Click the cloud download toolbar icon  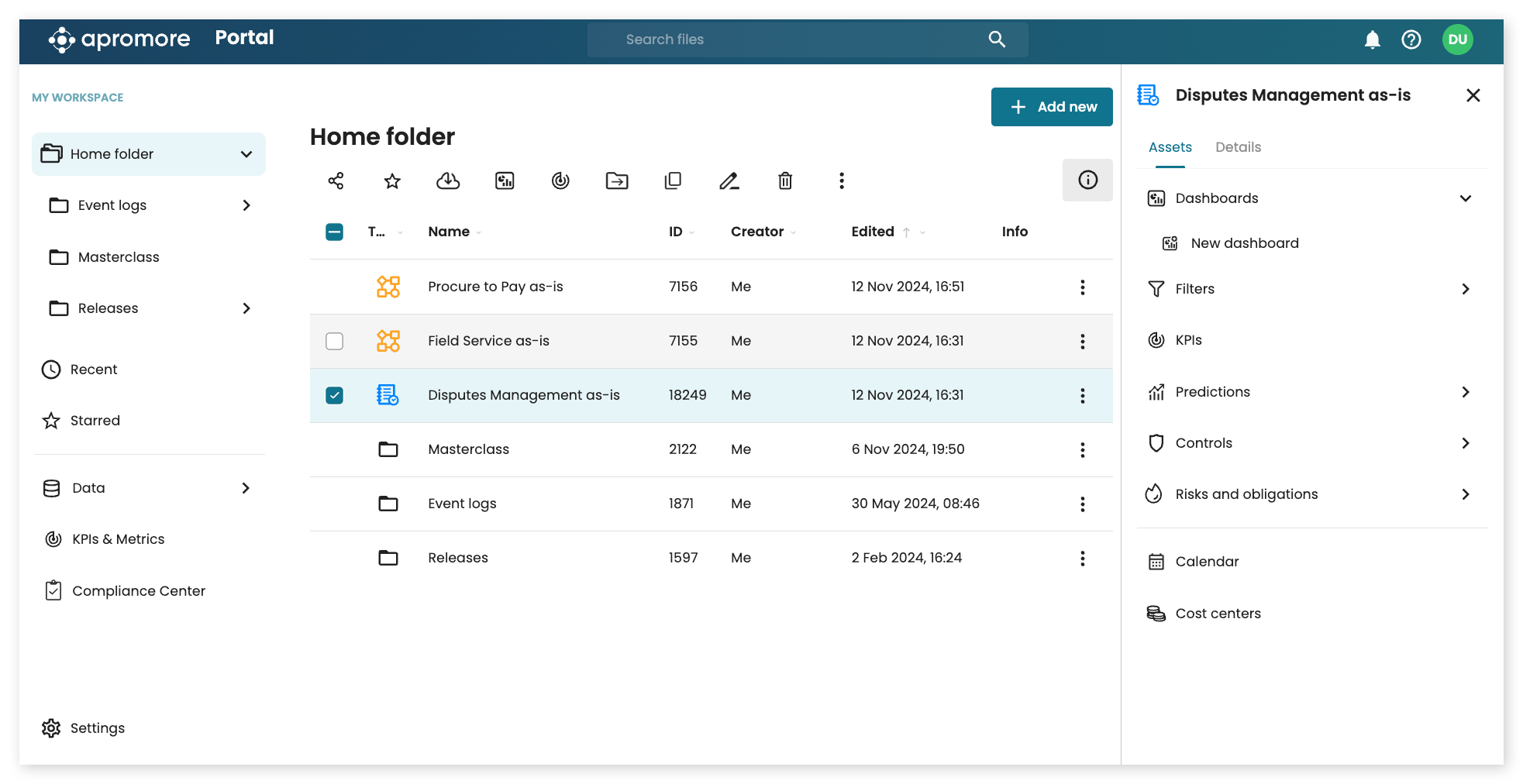click(x=448, y=181)
